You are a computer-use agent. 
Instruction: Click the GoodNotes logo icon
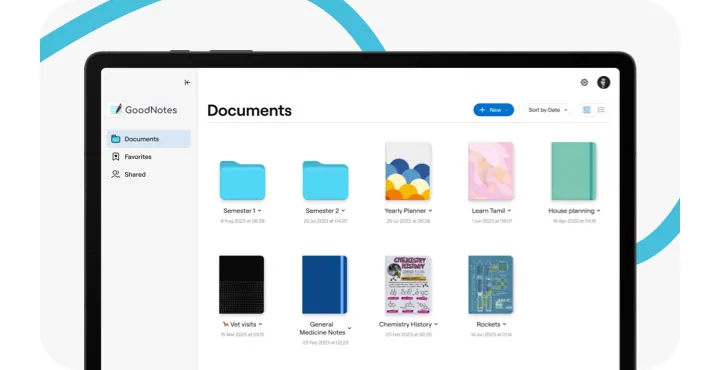tap(115, 110)
